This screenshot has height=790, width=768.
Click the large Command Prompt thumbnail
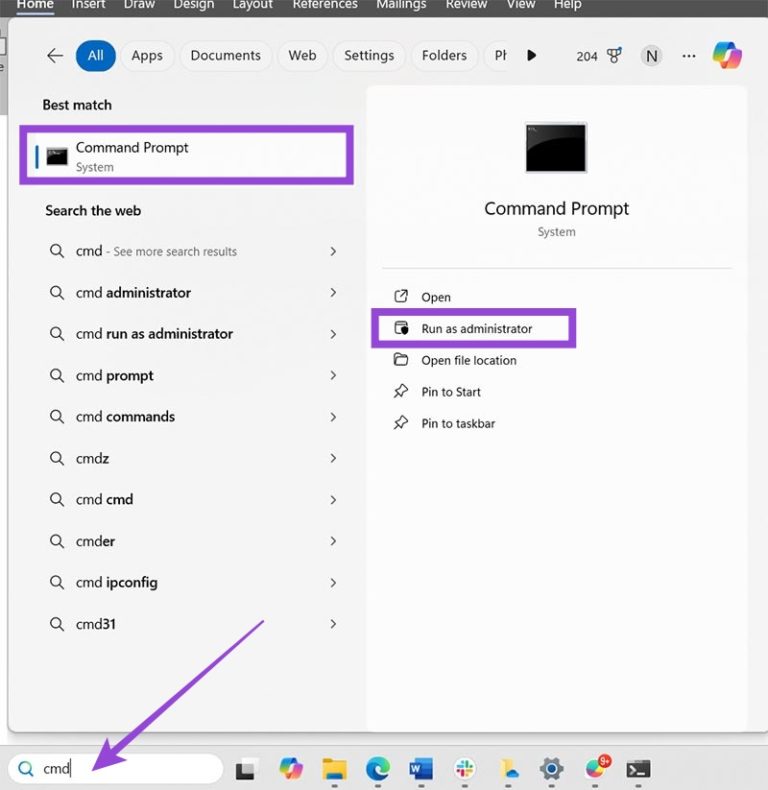(556, 148)
